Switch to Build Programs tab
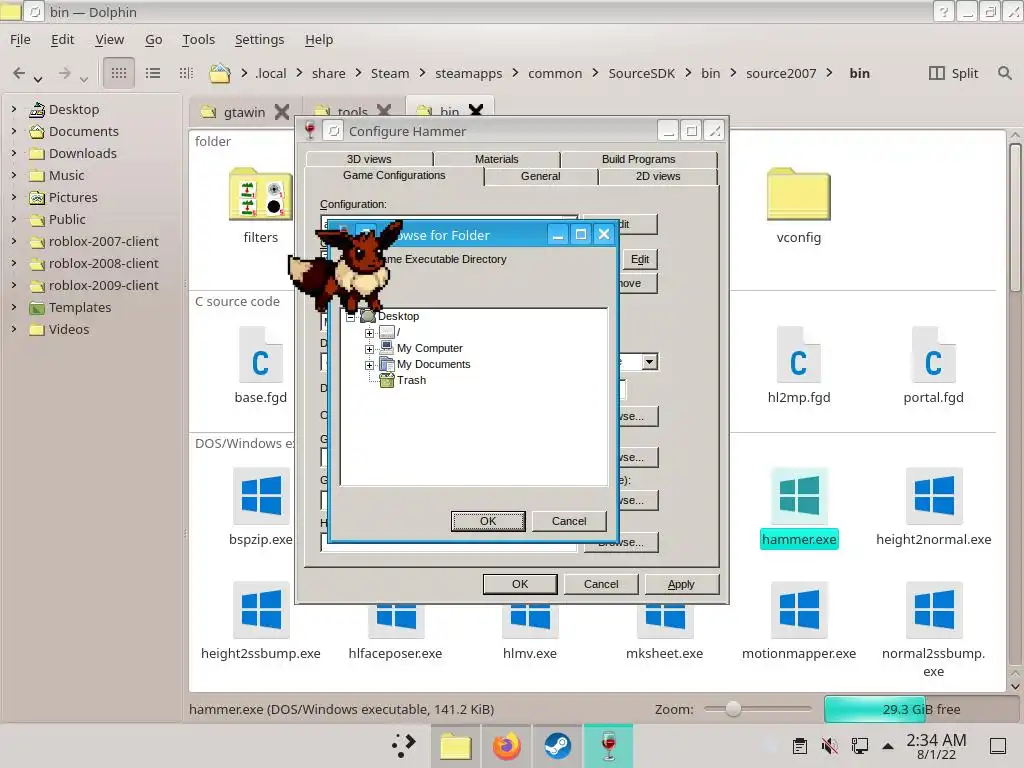The height and width of the screenshot is (768, 1024). click(x=639, y=159)
